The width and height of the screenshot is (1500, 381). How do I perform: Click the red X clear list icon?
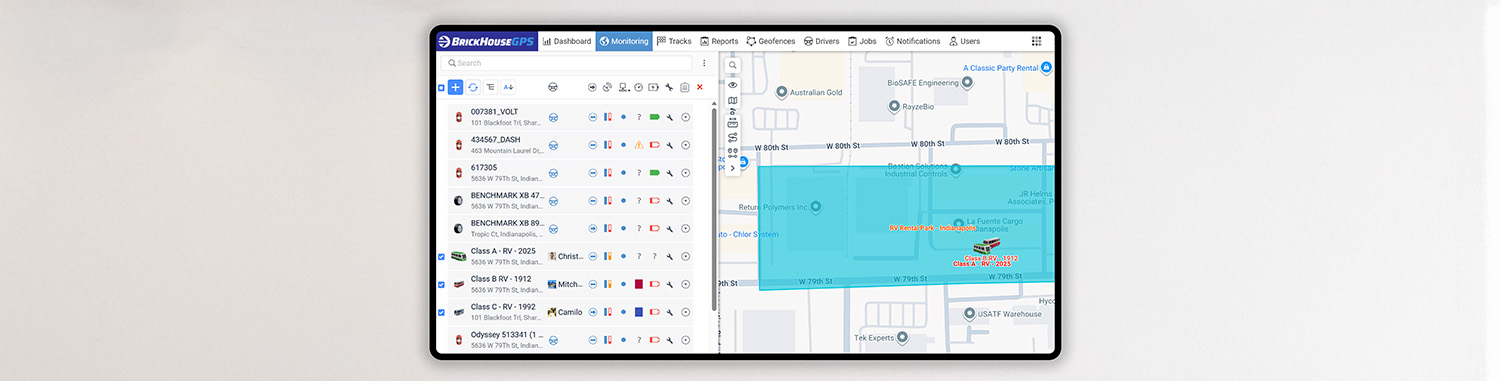pyautogui.click(x=700, y=88)
